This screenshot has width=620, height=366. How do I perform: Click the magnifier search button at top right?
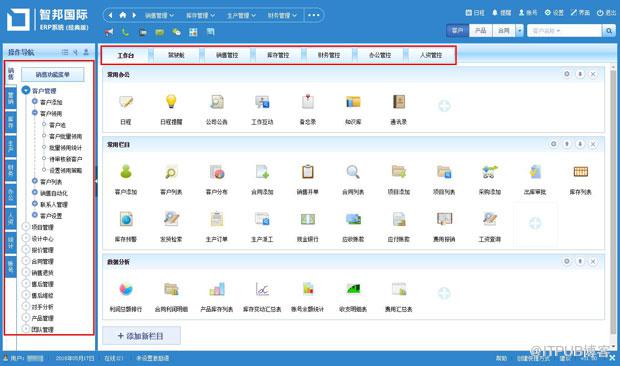pyautogui.click(x=609, y=31)
